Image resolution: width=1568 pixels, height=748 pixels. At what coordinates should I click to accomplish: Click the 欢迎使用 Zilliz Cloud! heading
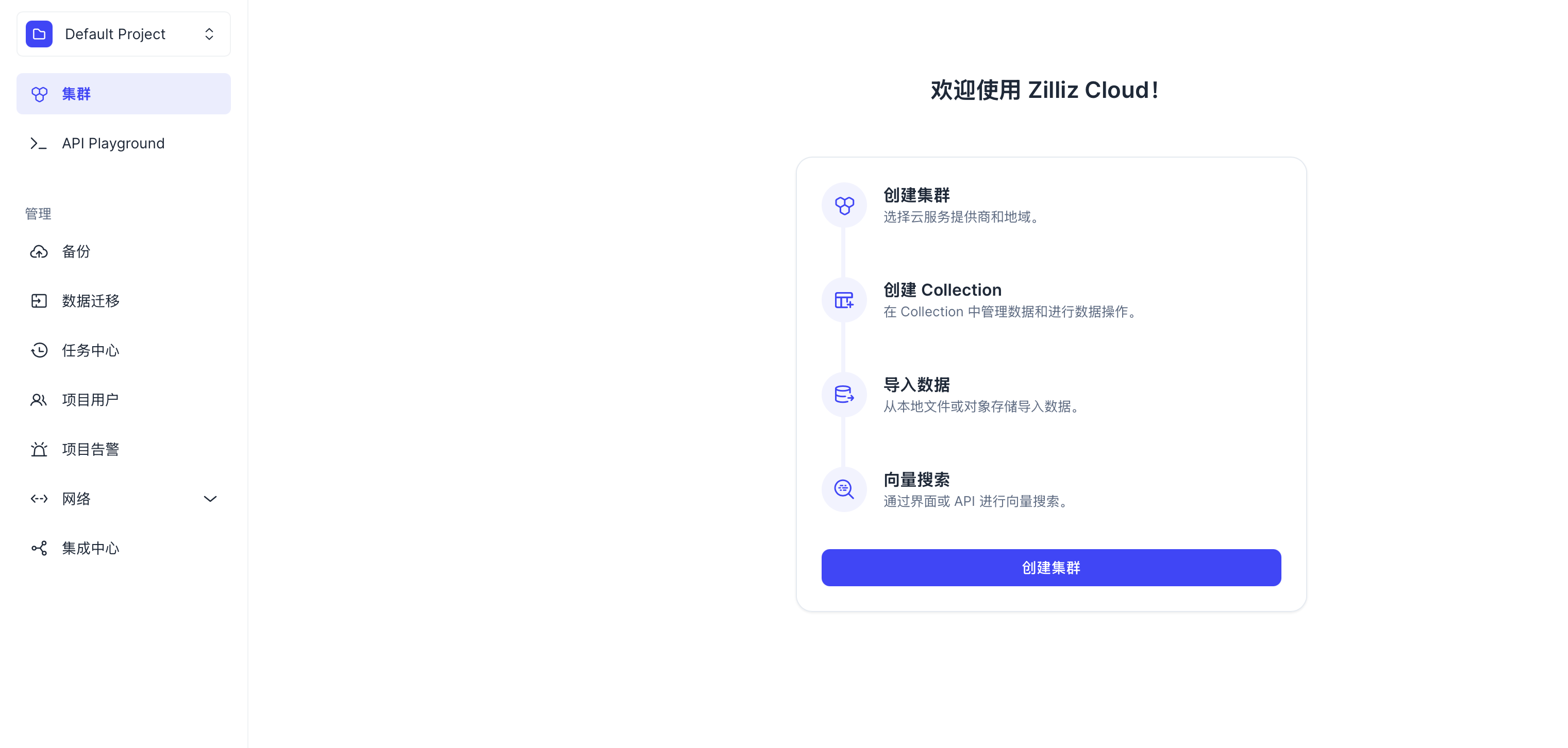pyautogui.click(x=1044, y=90)
